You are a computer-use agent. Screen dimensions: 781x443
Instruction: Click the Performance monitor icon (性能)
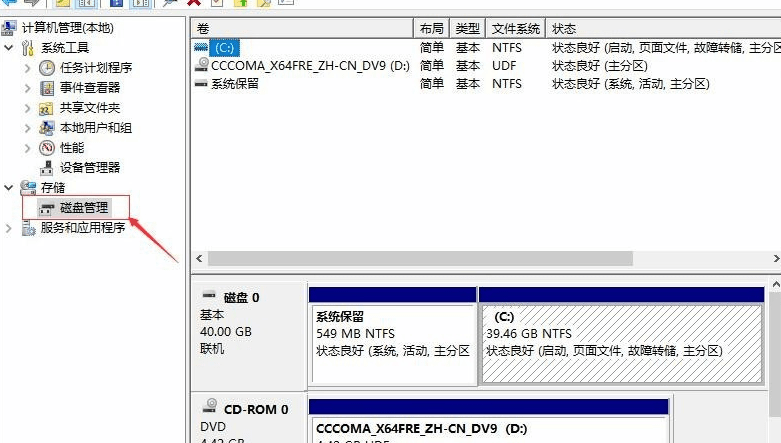click(46, 148)
